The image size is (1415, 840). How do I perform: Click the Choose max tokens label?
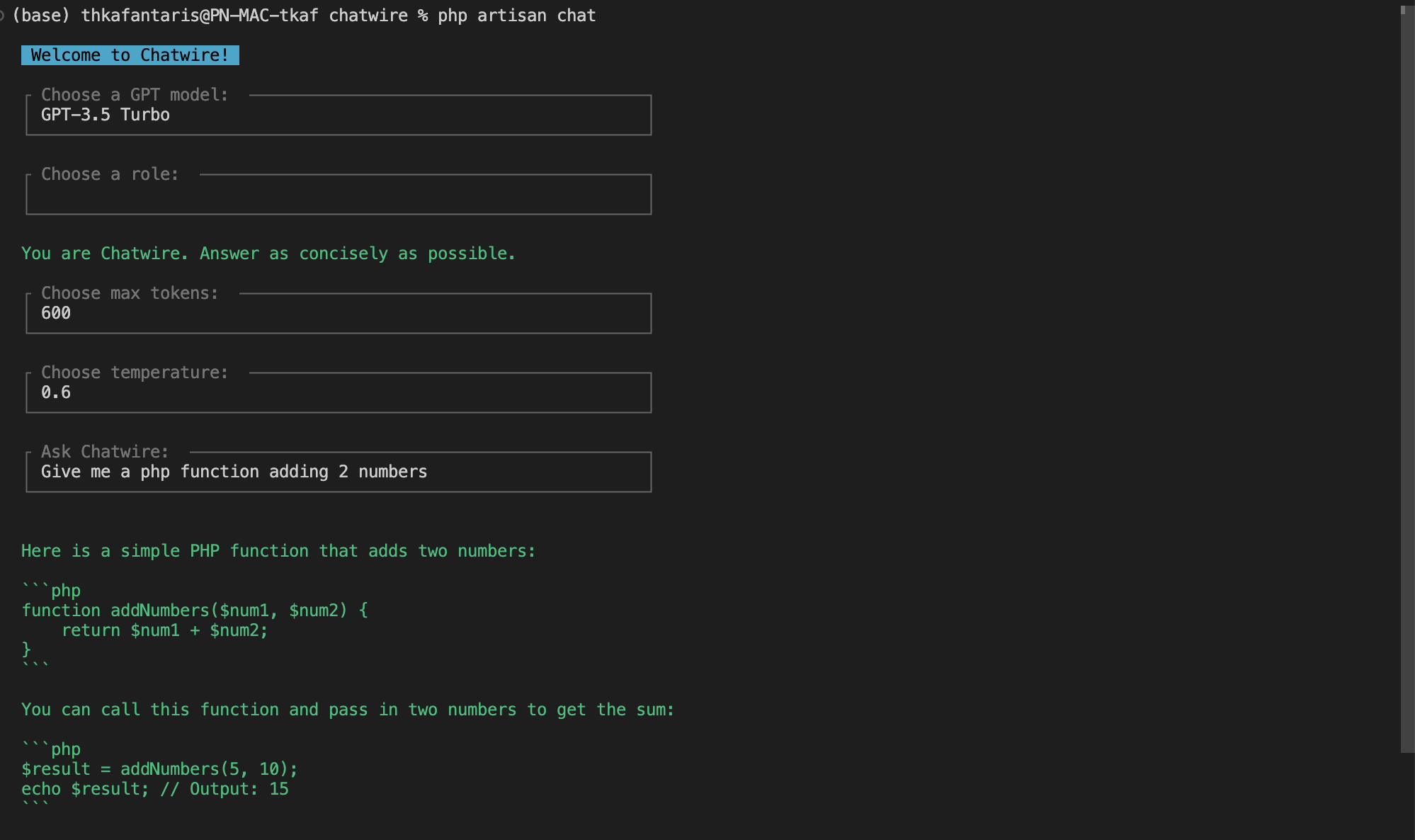130,293
